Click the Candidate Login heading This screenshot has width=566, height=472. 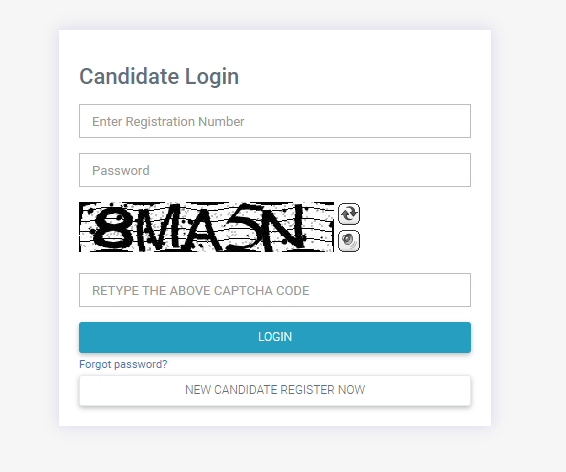(159, 77)
